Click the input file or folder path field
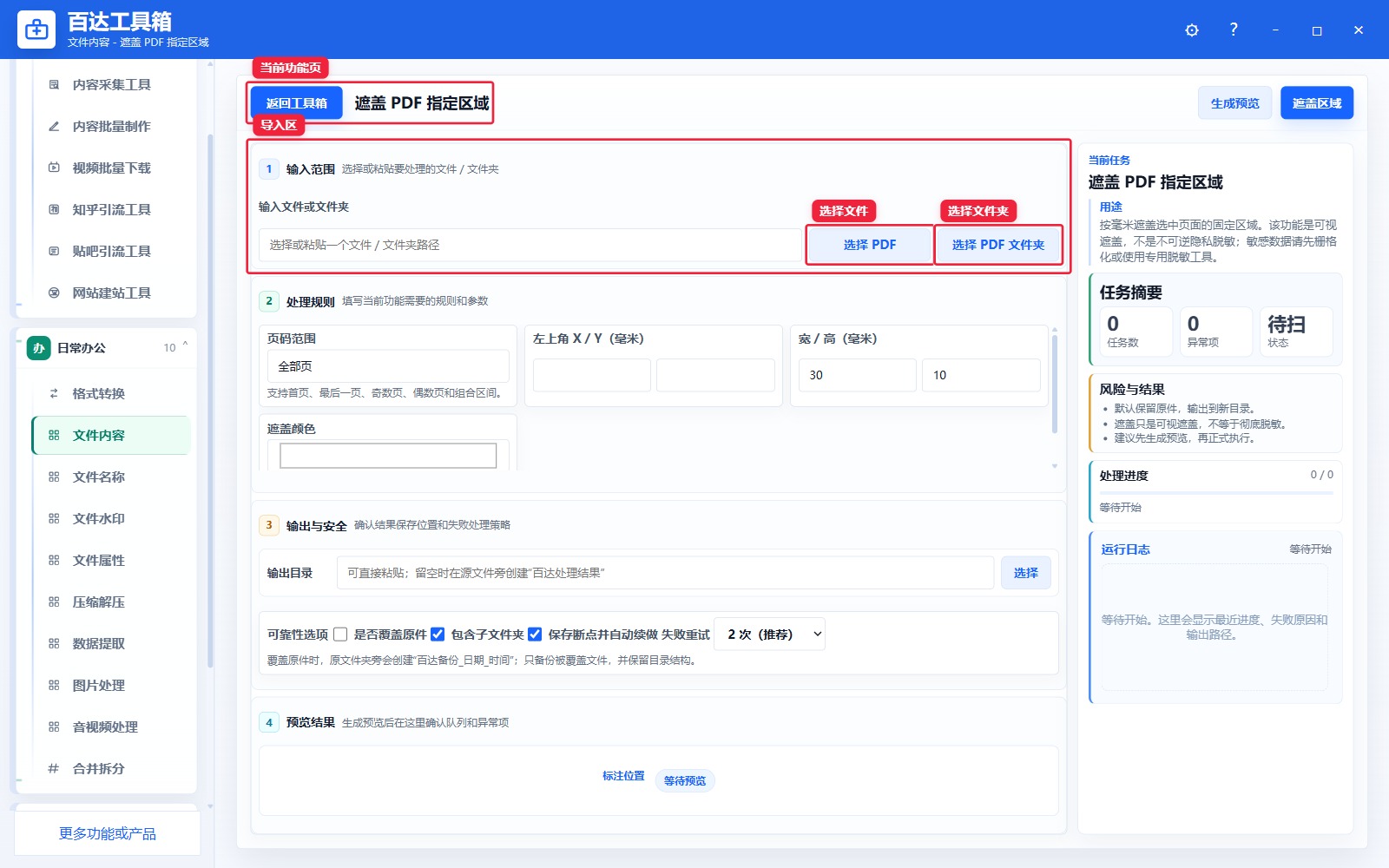1389x868 pixels. click(530, 245)
